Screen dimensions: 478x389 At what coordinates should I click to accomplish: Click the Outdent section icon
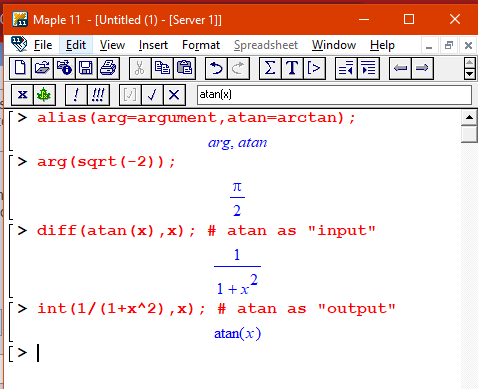pyautogui.click(x=346, y=68)
